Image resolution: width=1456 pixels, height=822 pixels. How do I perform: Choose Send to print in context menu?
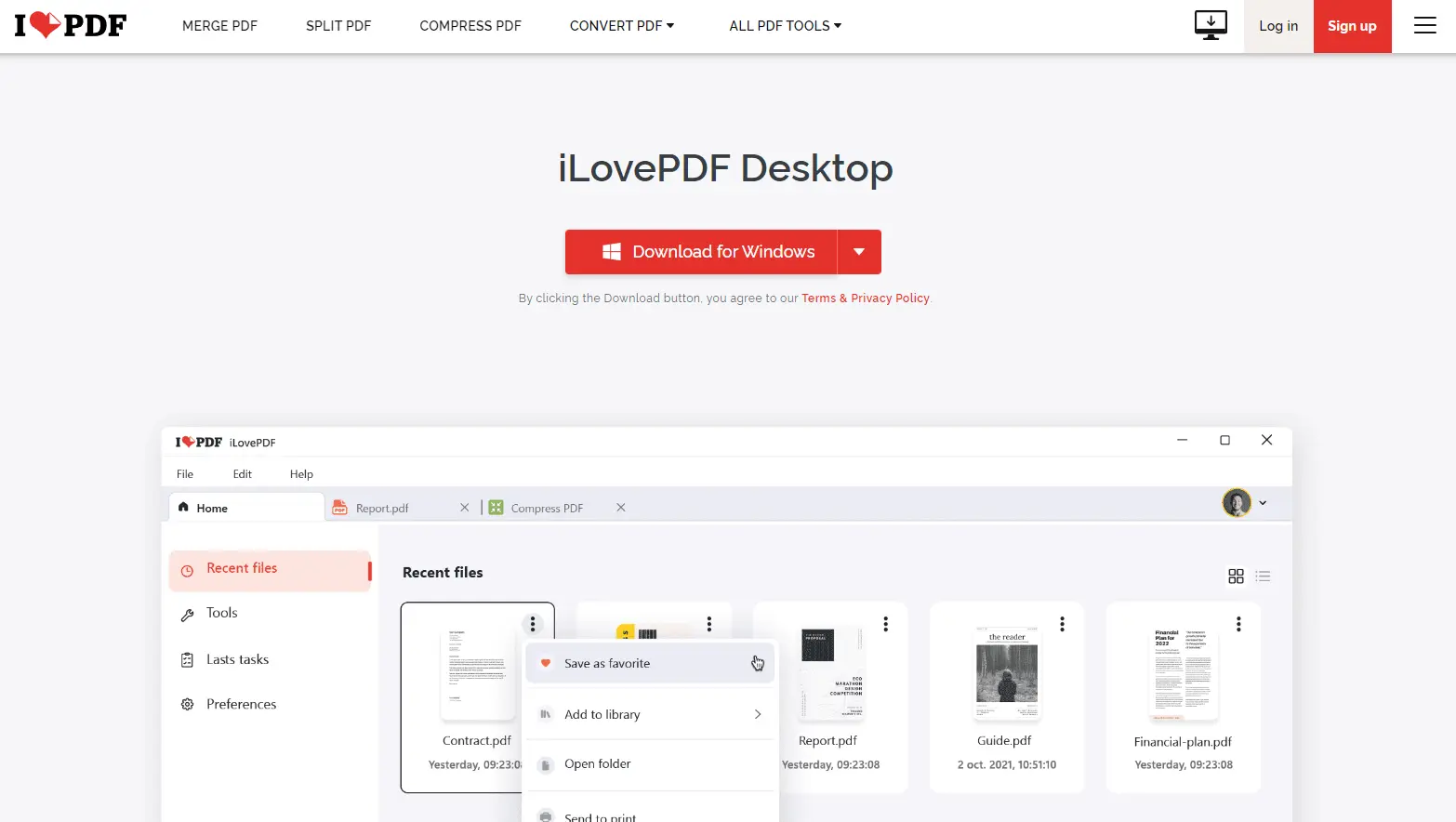pyautogui.click(x=650, y=815)
